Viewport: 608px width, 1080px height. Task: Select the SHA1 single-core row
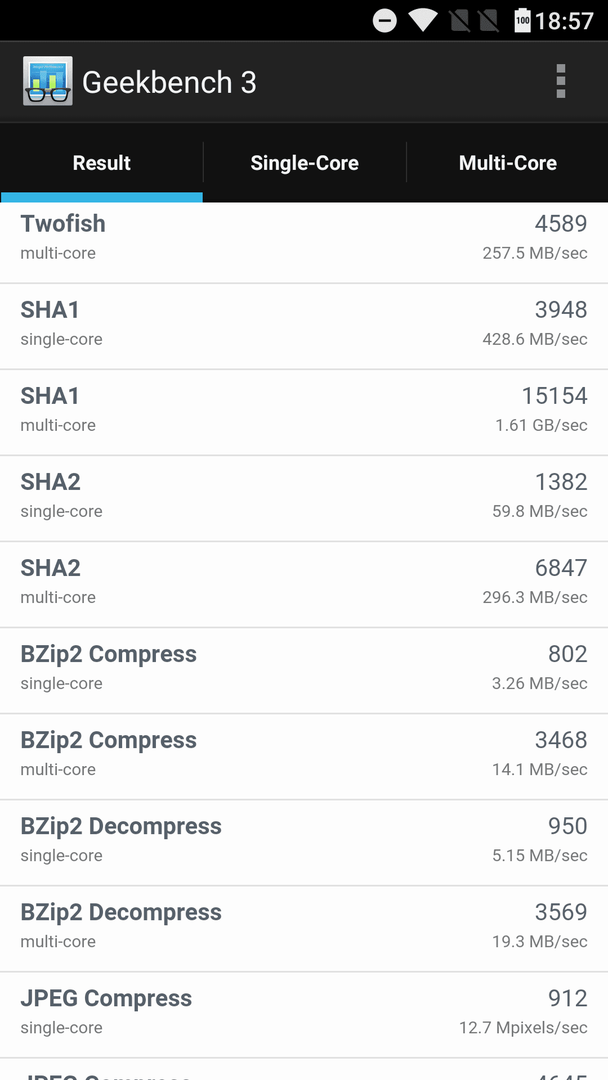(304, 326)
